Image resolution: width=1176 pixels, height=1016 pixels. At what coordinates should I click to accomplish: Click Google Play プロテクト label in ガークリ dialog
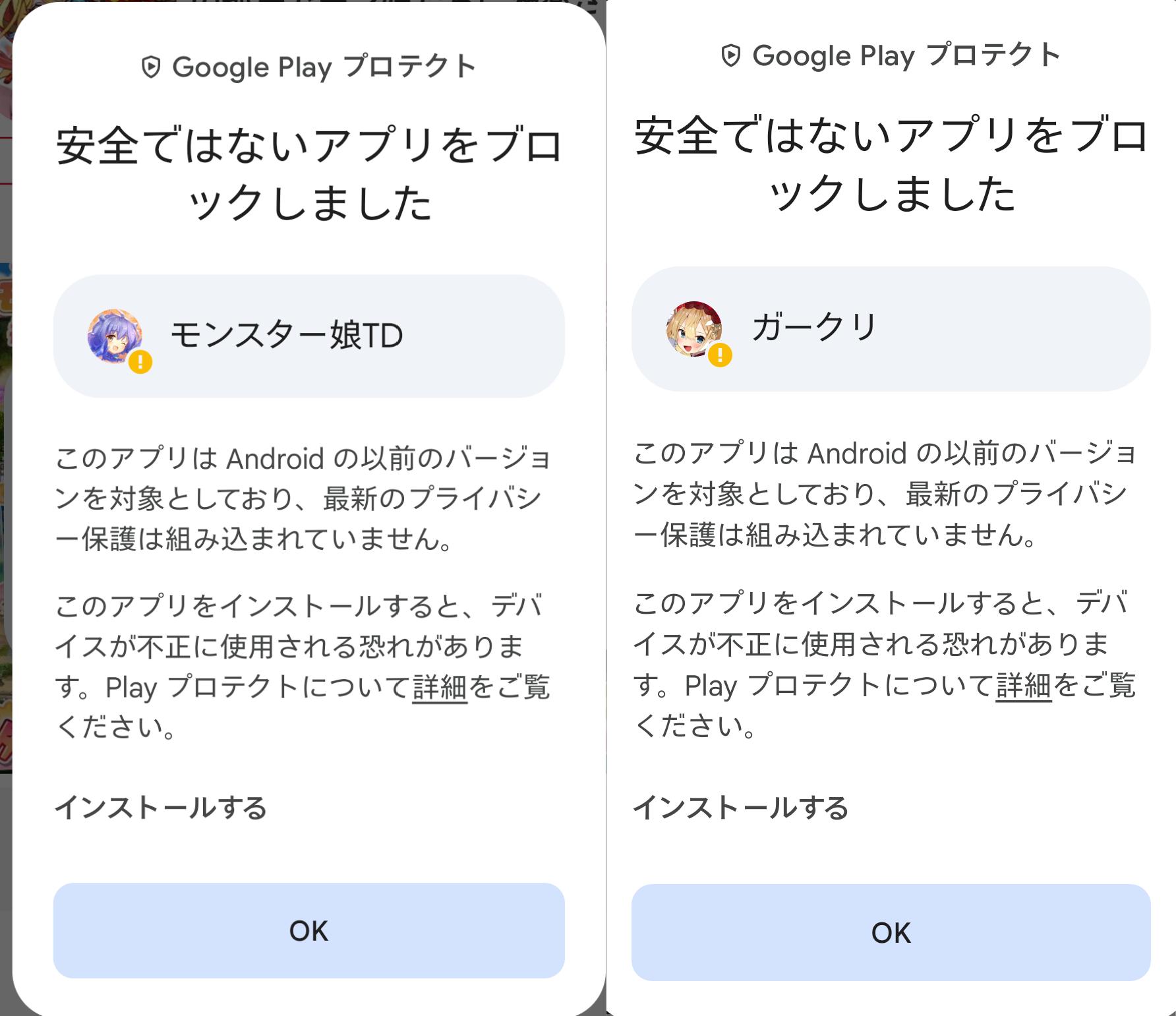pyautogui.click(x=906, y=55)
